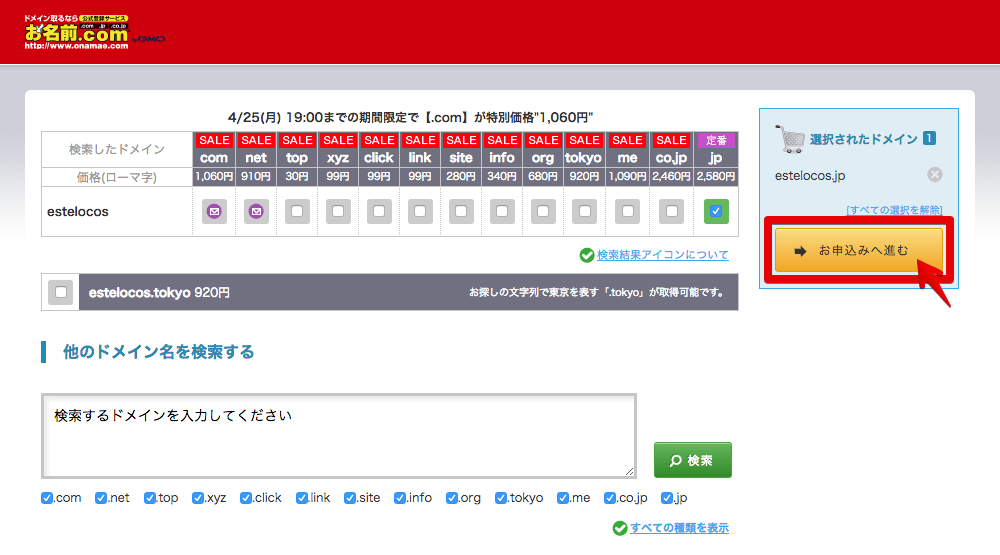1000x555 pixels.
Task: Click the mail icon under .net column
Action: click(256, 211)
